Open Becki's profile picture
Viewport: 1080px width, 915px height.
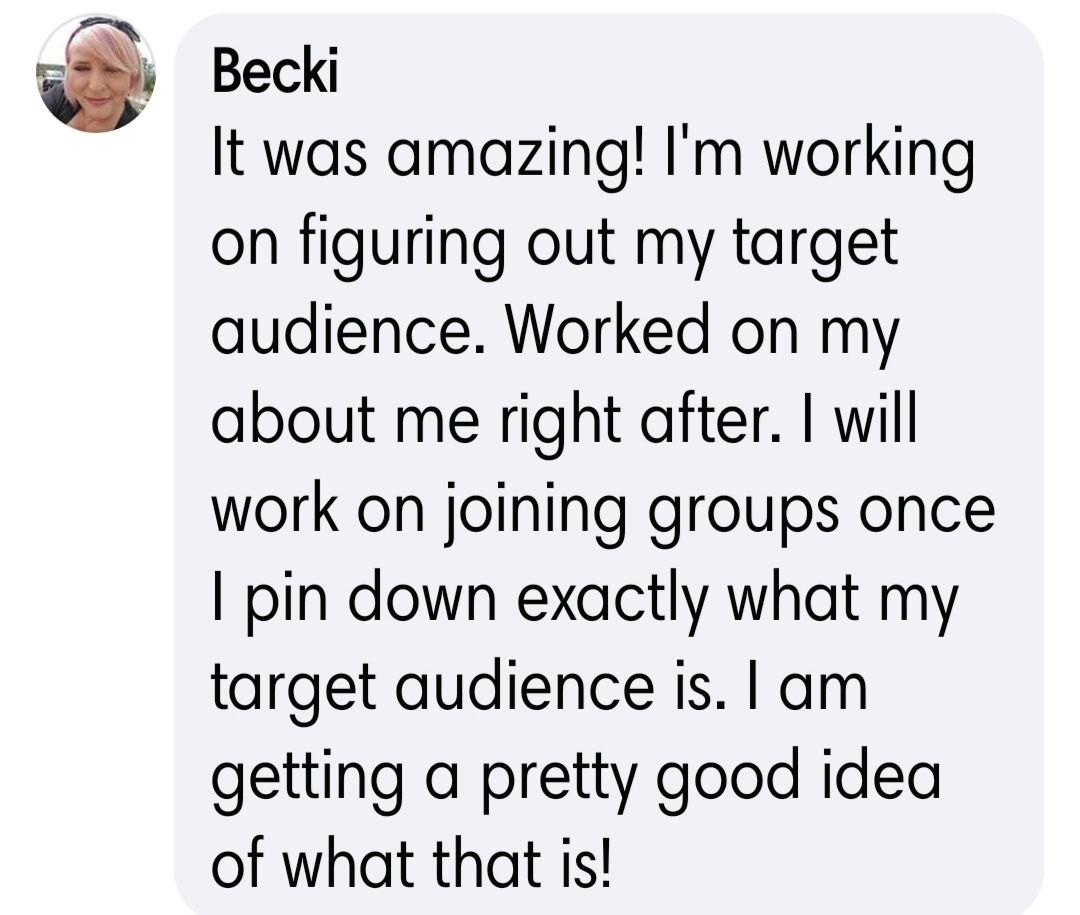point(96,73)
